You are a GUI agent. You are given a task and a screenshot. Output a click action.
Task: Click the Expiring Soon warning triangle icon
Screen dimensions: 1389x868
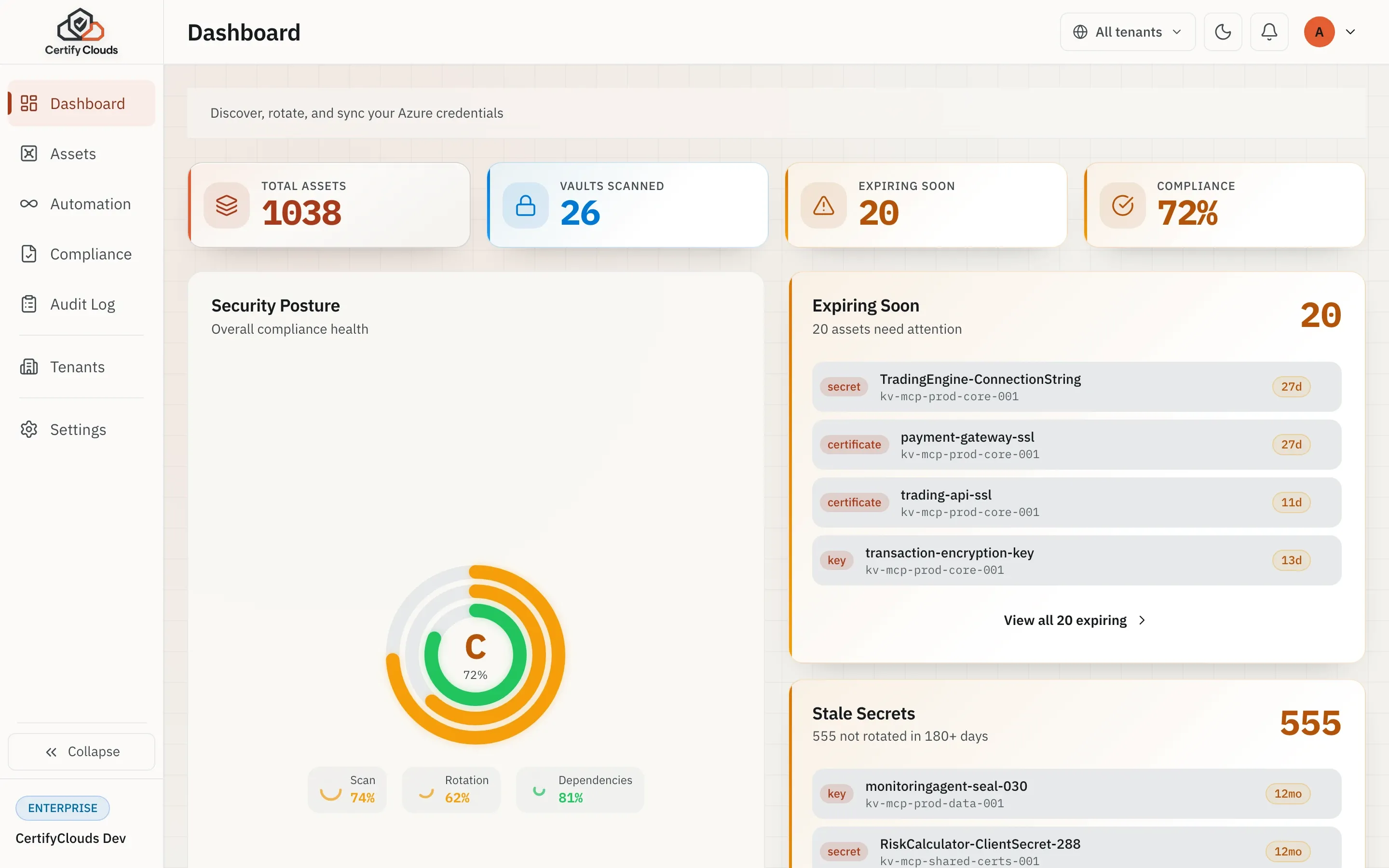point(824,205)
